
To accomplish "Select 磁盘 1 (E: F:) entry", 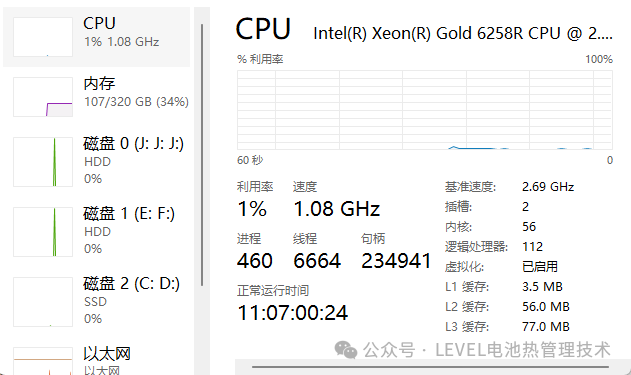I will click(97, 232).
